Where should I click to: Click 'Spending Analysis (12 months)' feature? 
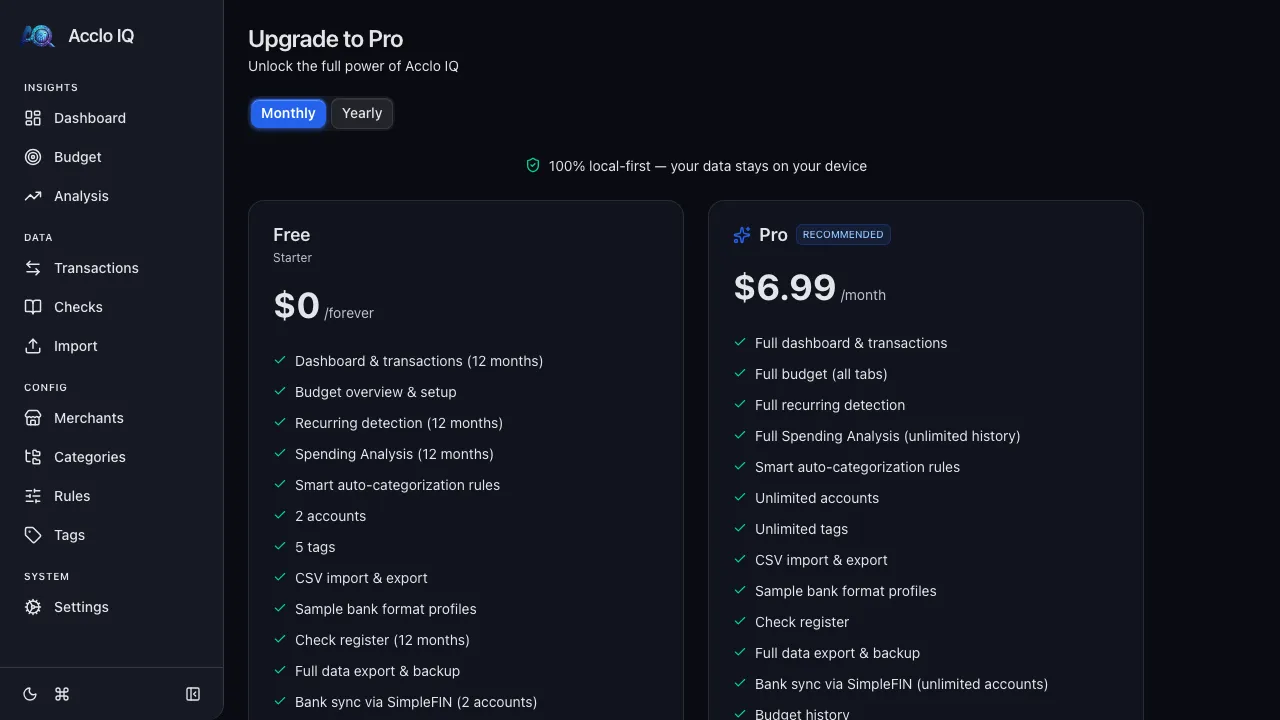(394, 454)
